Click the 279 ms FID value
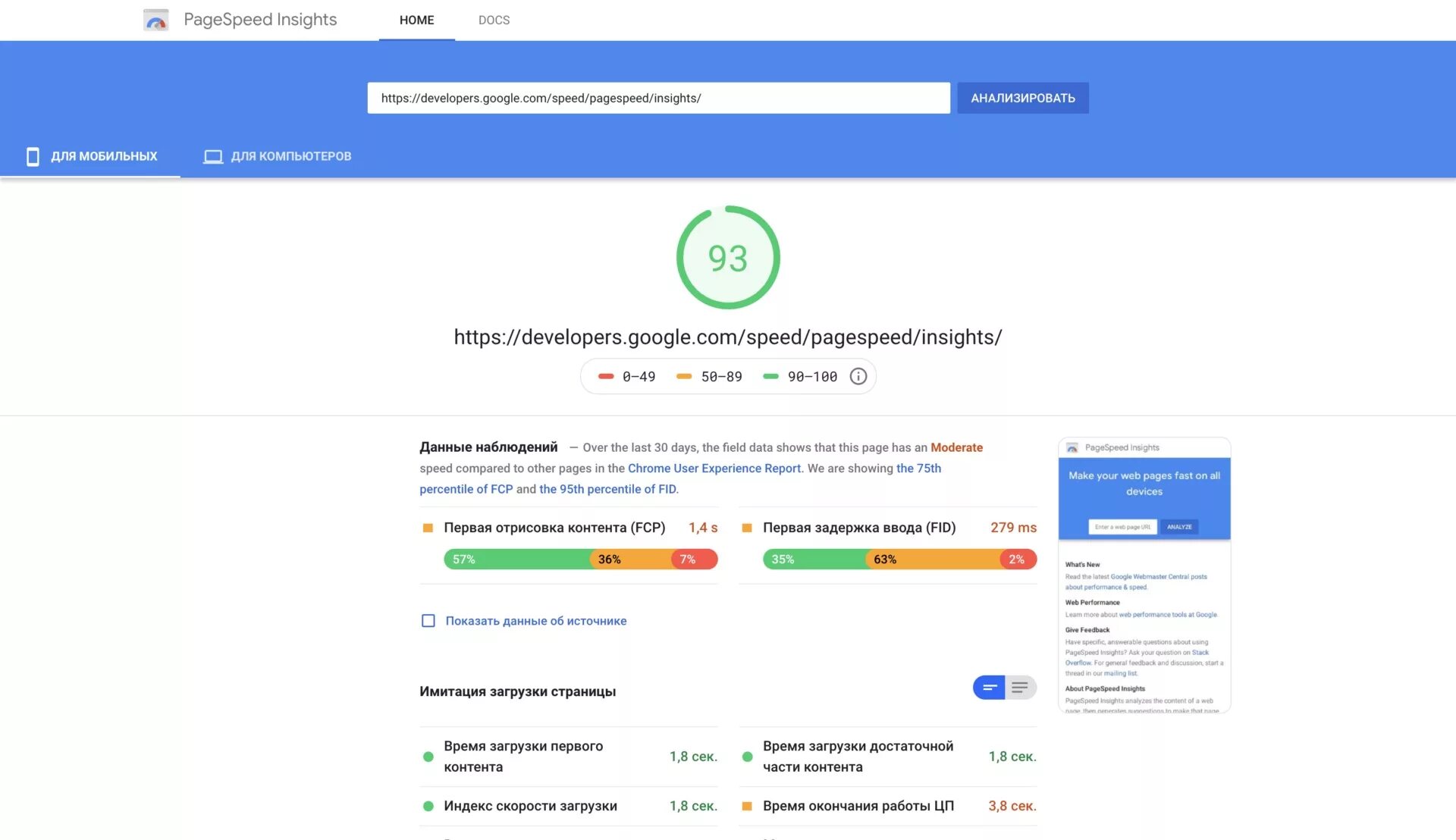The image size is (1456, 840). (x=1013, y=528)
